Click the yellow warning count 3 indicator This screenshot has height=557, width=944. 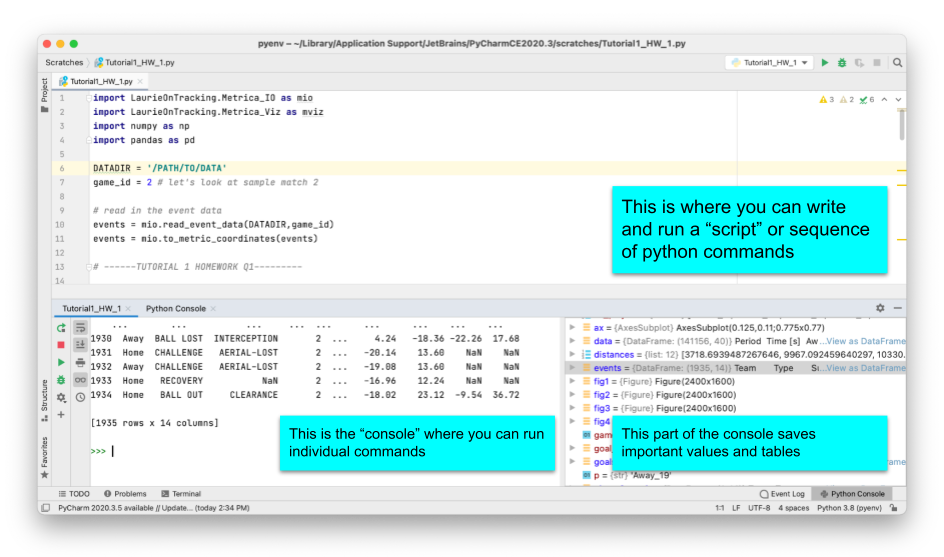(827, 100)
